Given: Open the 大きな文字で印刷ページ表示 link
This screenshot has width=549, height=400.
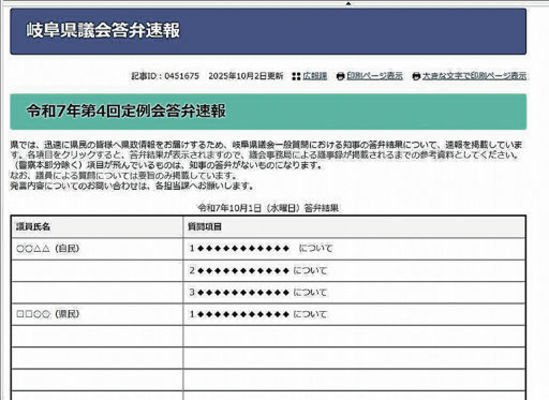Looking at the screenshot, I should [474, 76].
